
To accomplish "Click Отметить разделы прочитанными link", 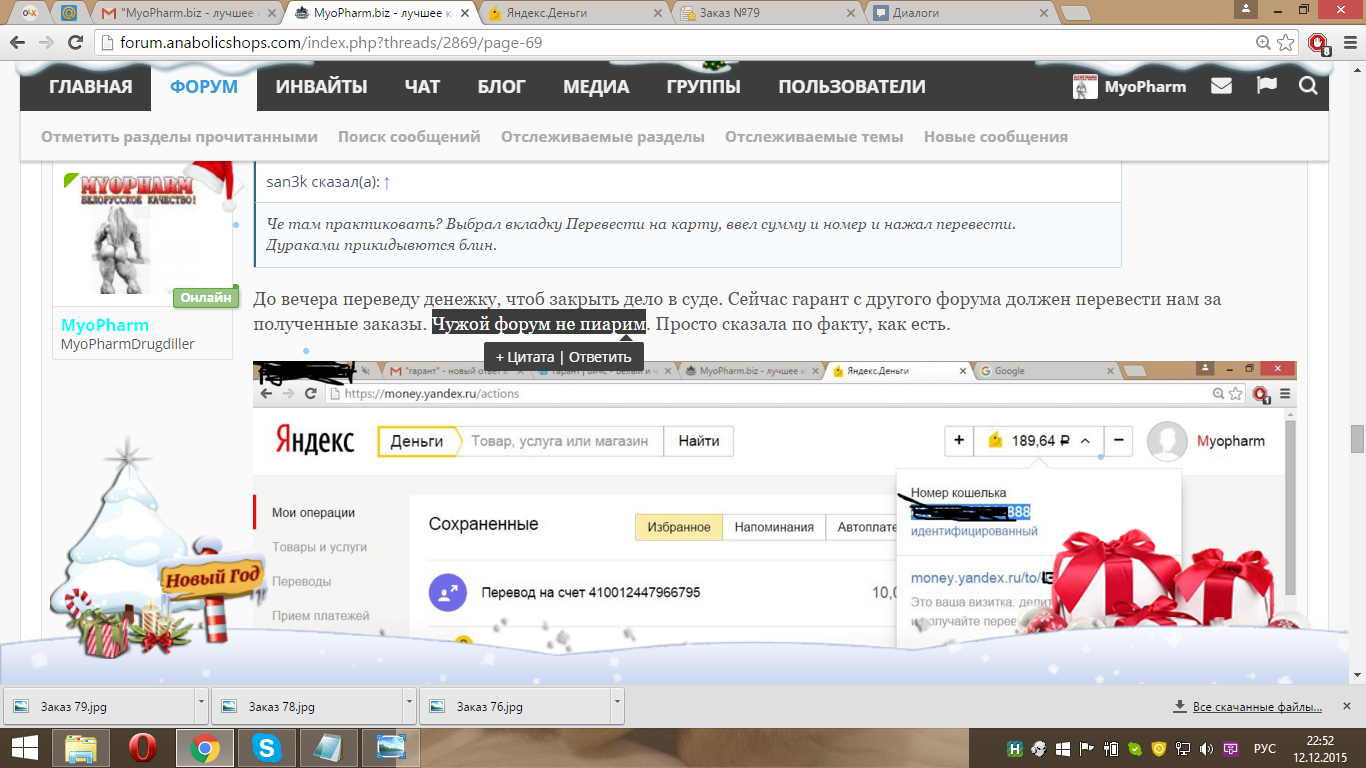I will (179, 137).
